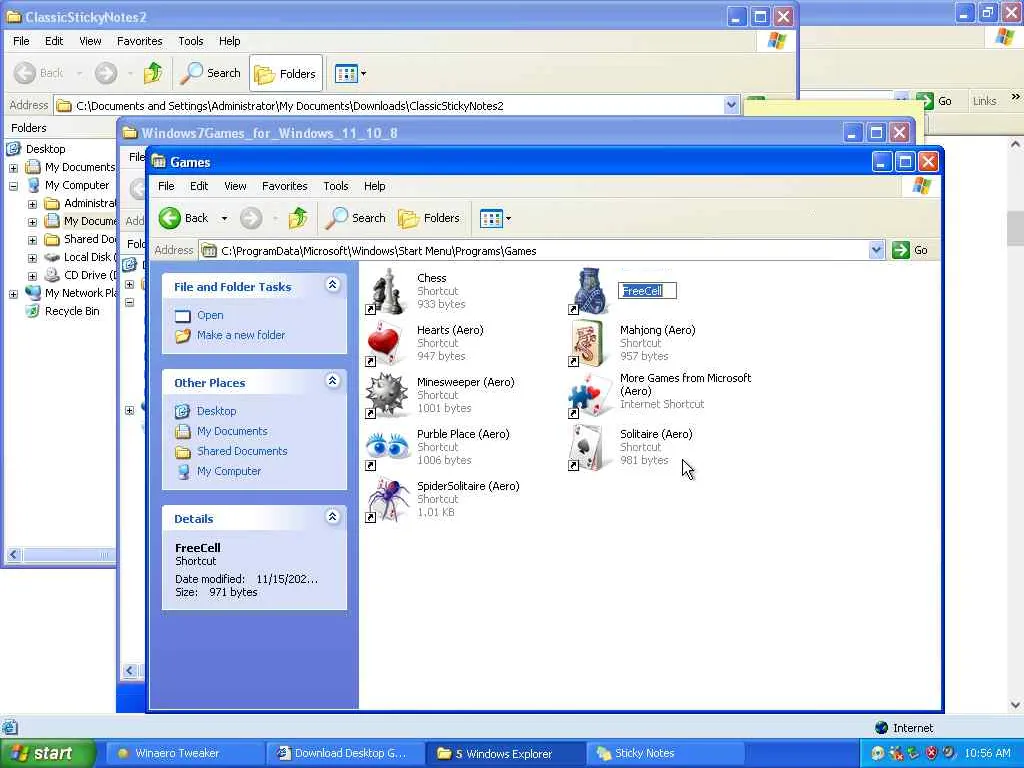Click the FreeCell rename text box

coord(647,291)
